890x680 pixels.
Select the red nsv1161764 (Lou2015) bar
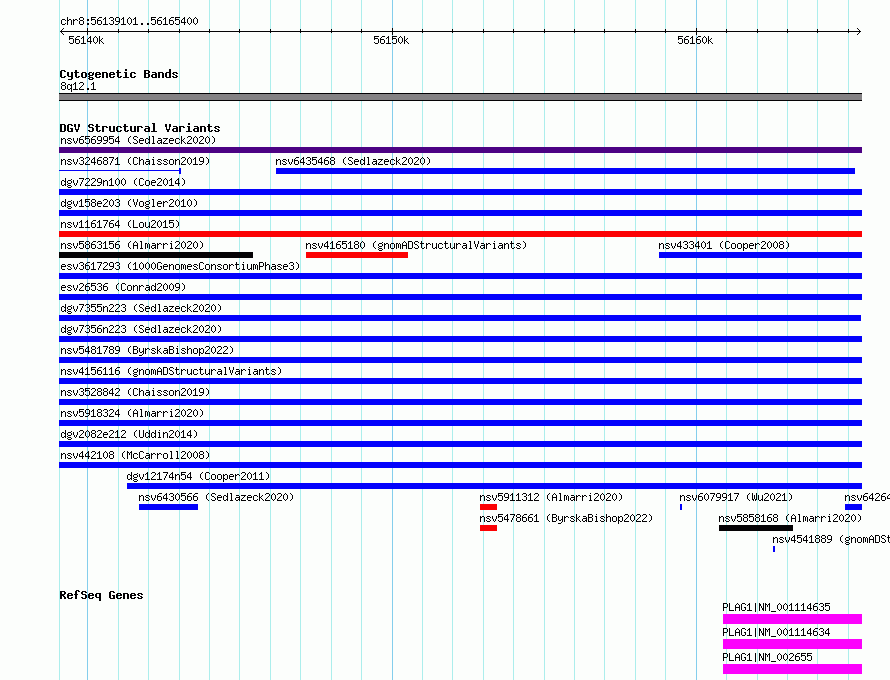tap(460, 234)
